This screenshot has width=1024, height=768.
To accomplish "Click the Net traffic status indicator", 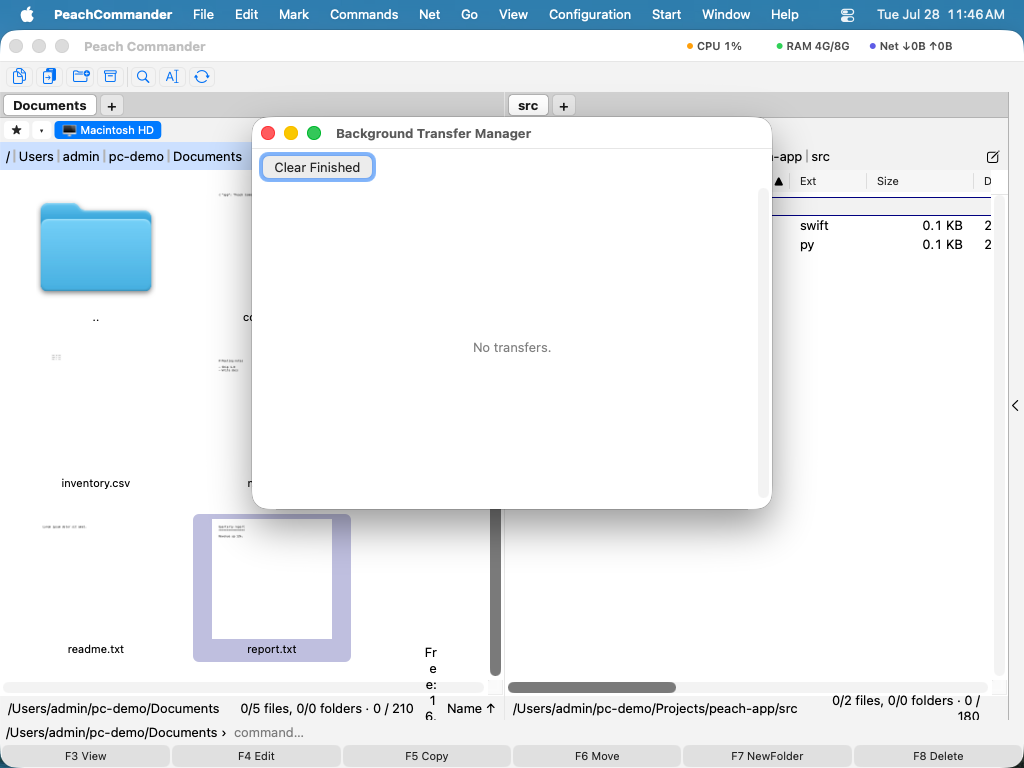I will [x=911, y=46].
